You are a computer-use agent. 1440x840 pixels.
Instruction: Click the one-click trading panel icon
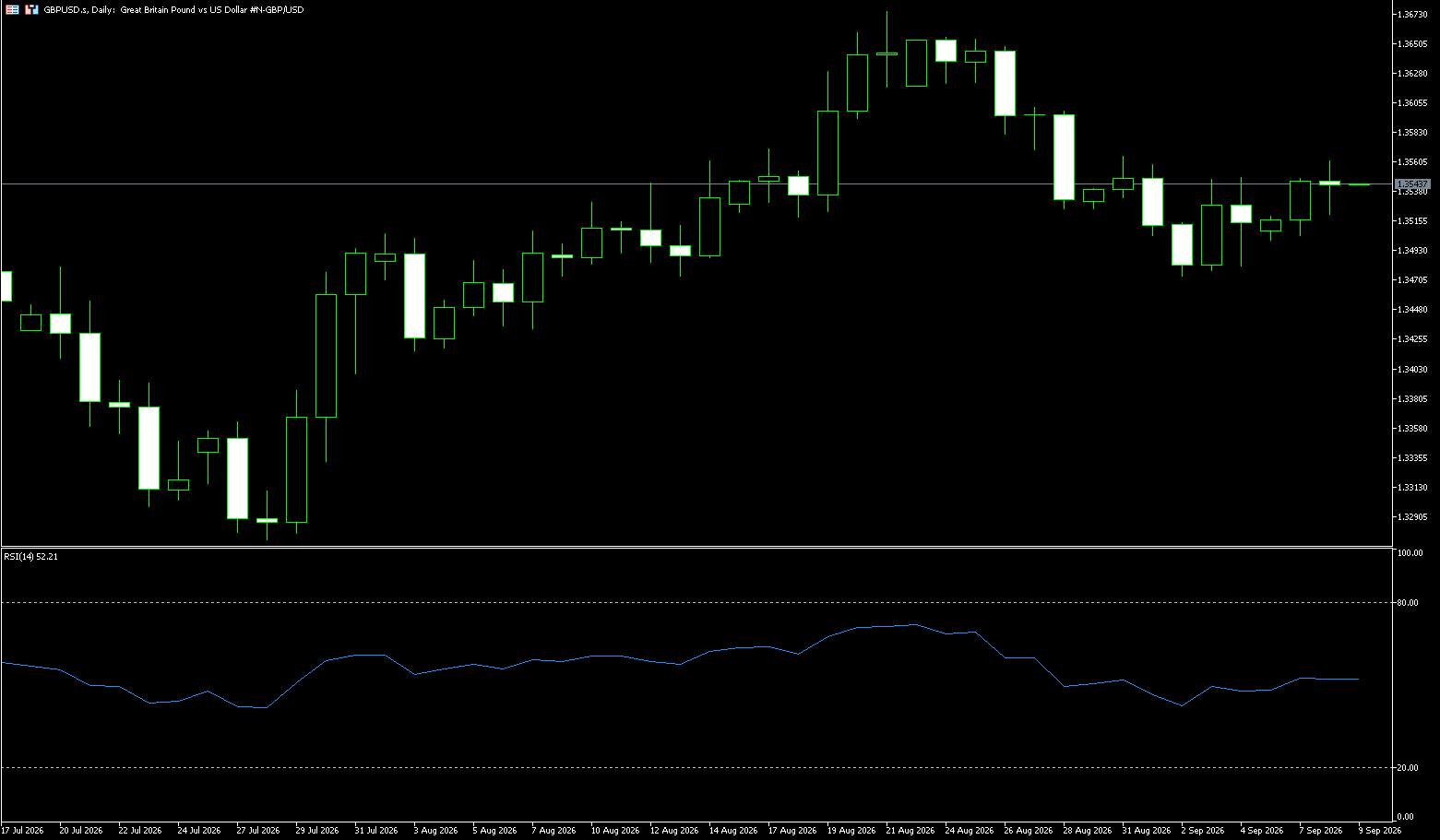(31, 9)
